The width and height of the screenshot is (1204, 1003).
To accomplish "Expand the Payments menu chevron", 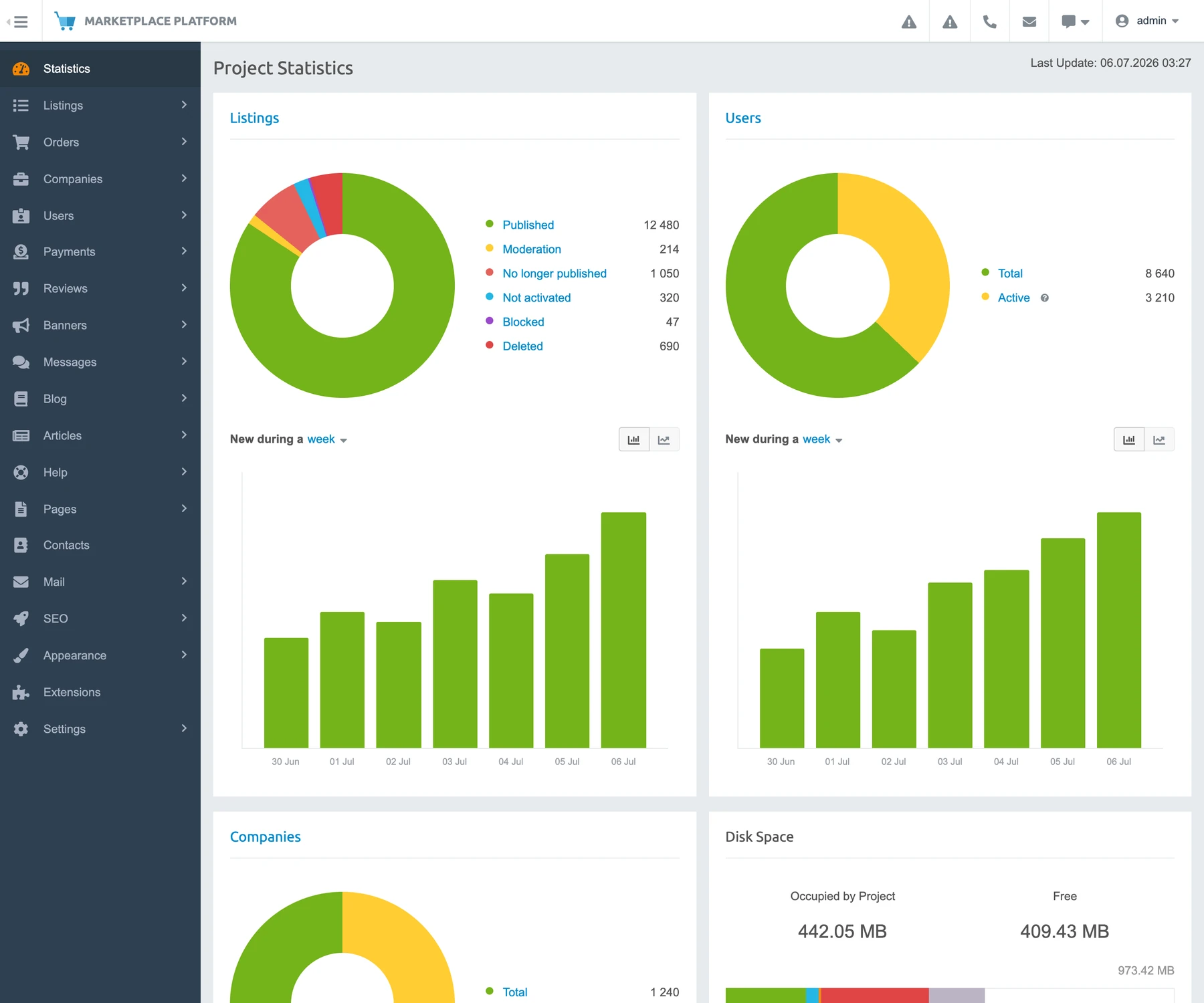I will 184,251.
